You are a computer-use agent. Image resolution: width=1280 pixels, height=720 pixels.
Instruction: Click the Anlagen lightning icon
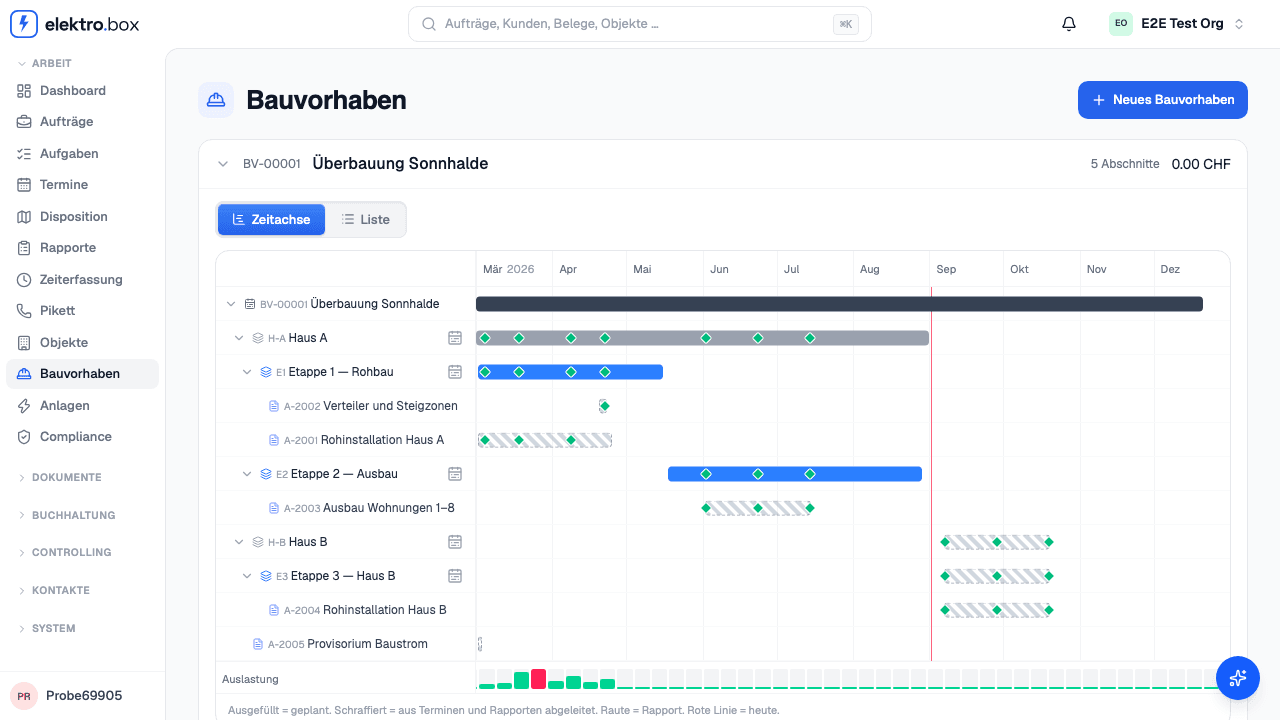(24, 406)
